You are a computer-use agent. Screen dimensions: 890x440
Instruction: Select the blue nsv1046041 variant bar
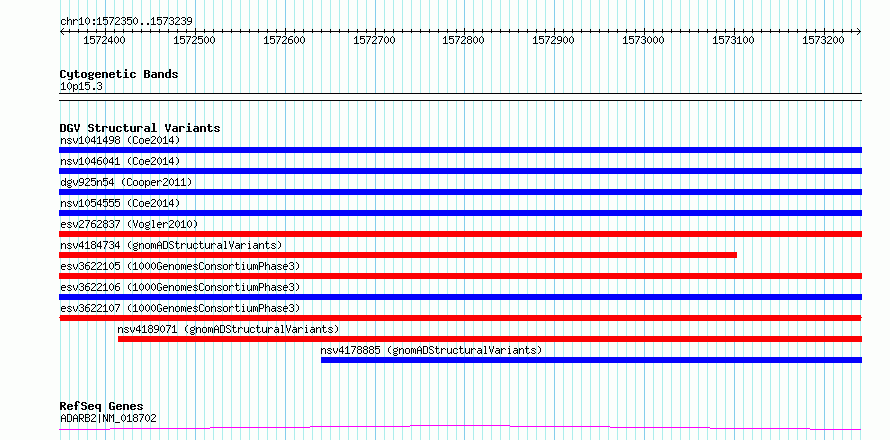[460, 171]
